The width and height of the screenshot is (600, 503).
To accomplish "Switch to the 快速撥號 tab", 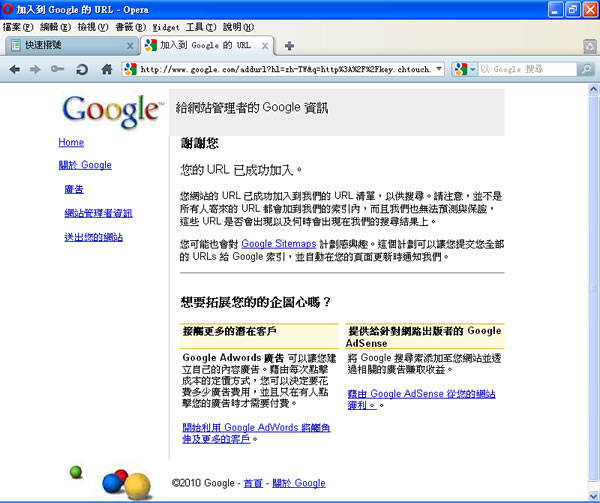I will tap(71, 46).
